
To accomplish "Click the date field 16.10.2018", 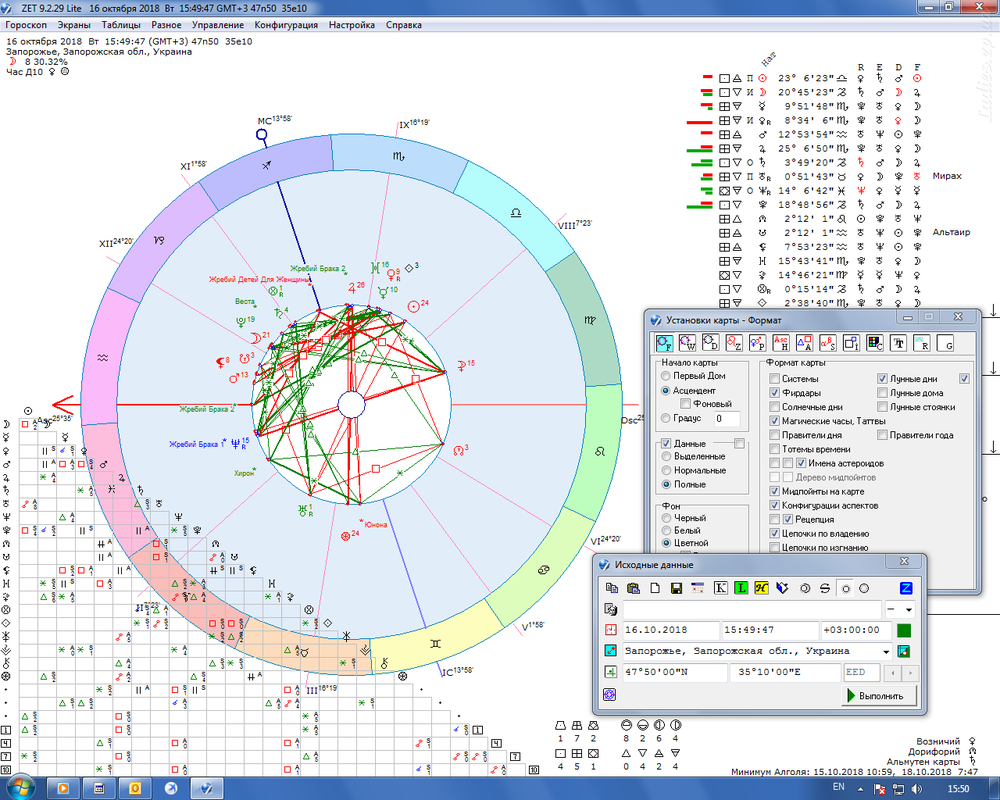I will click(x=671, y=630).
